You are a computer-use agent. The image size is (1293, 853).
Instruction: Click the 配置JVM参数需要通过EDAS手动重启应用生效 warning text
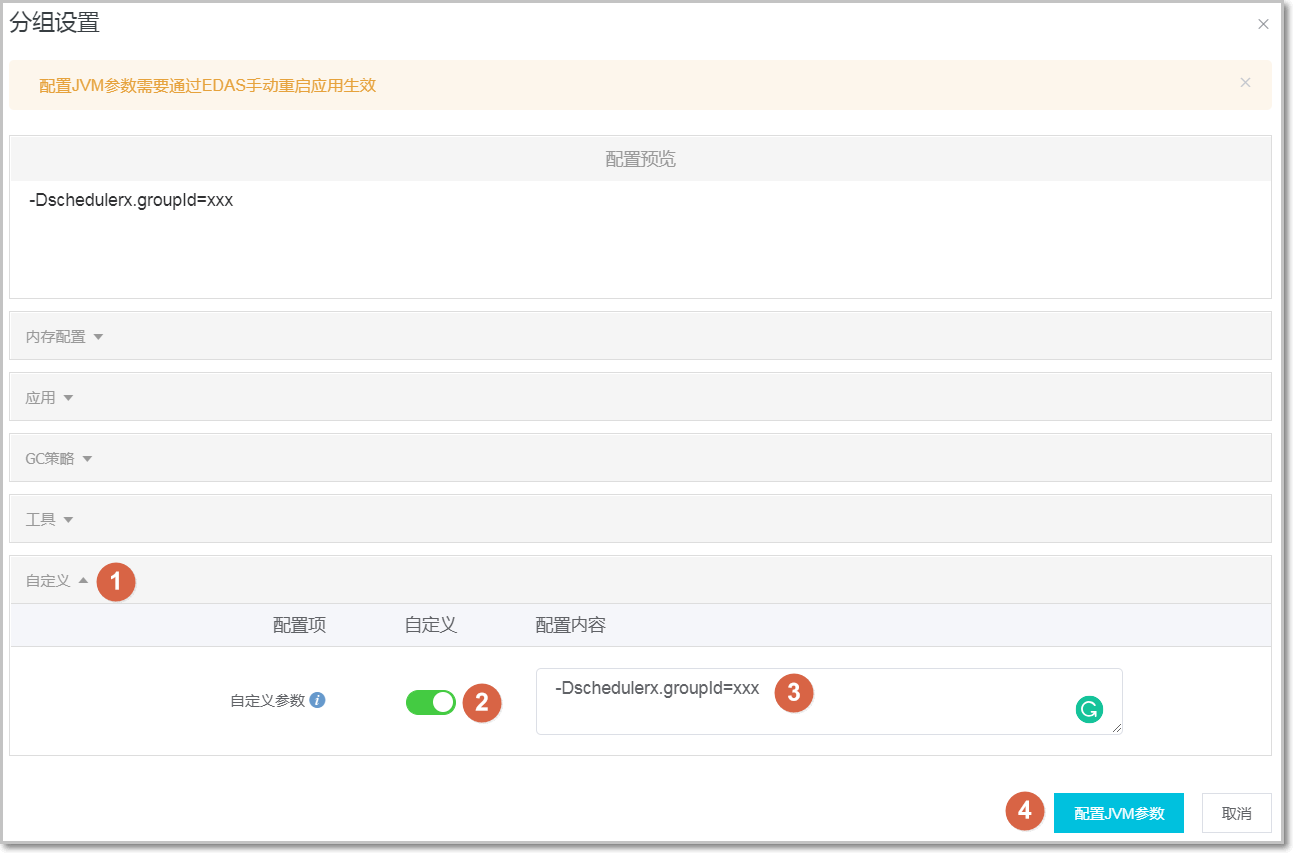pos(207,85)
